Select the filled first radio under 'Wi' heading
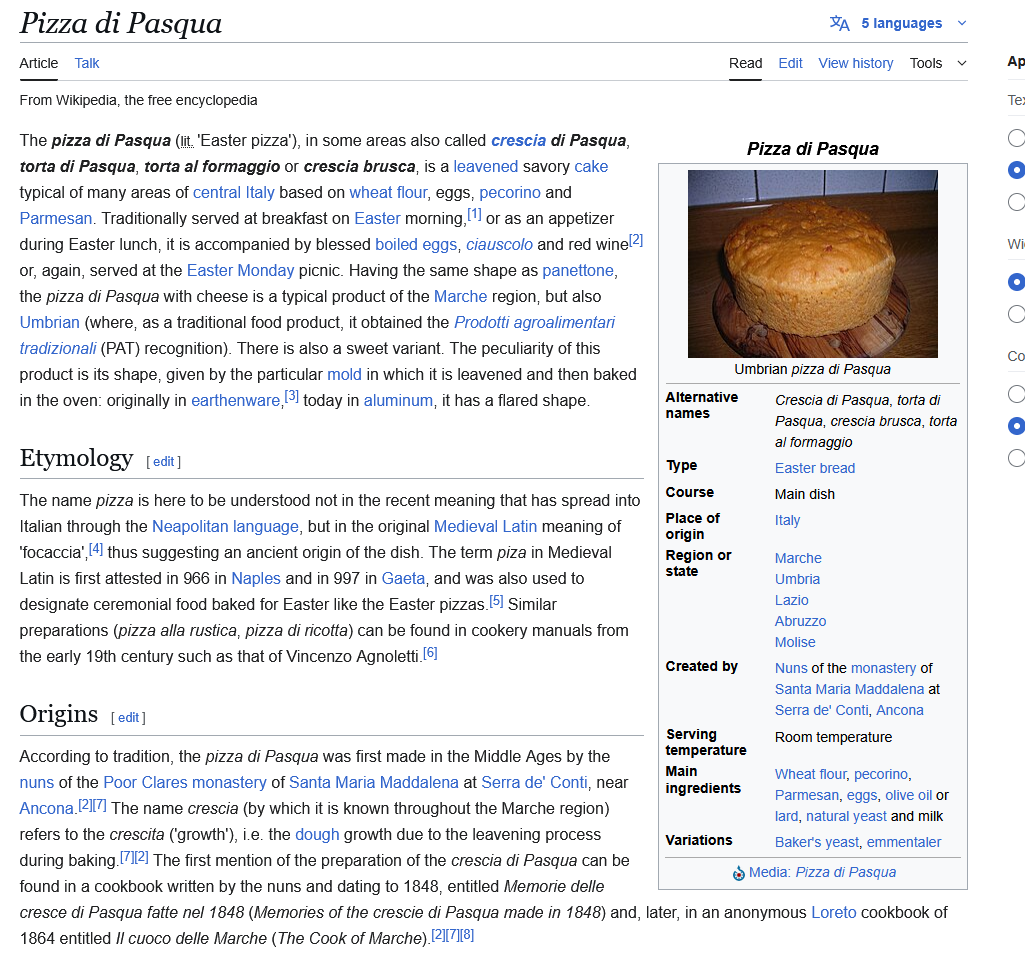The width and height of the screenshot is (1025, 976). (x=1017, y=282)
